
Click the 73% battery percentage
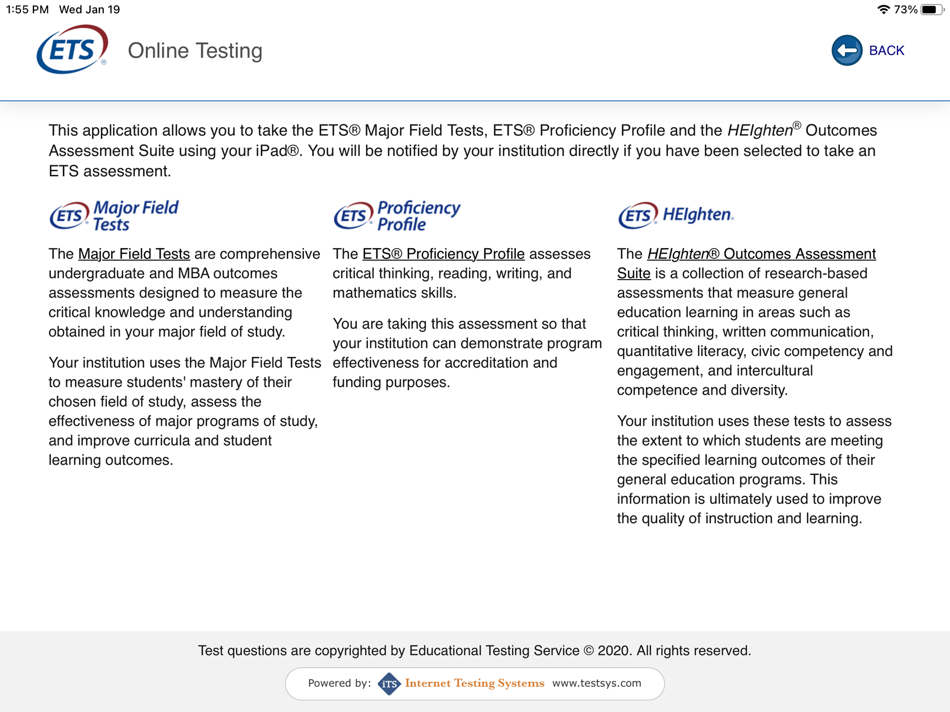(x=905, y=10)
